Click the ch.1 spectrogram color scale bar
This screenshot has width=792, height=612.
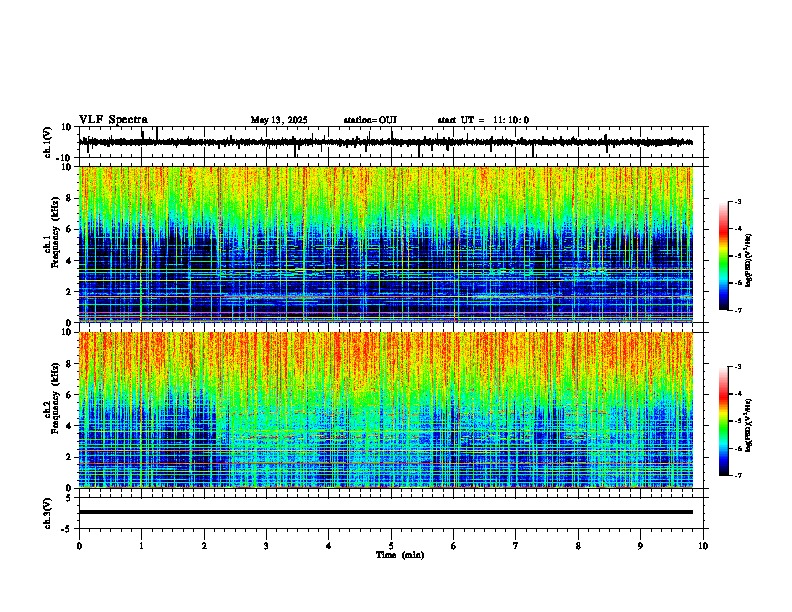(x=724, y=256)
